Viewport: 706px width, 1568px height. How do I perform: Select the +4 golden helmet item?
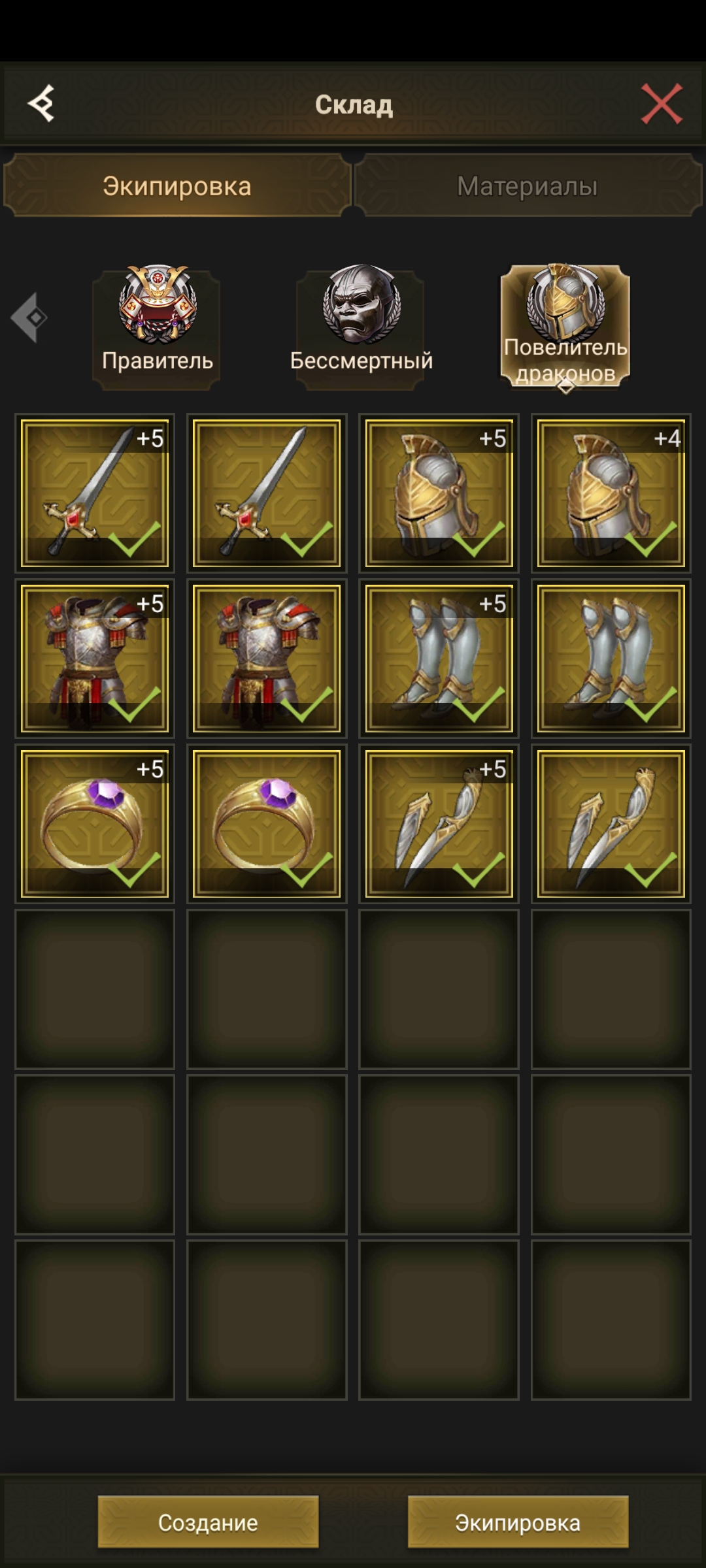611,493
